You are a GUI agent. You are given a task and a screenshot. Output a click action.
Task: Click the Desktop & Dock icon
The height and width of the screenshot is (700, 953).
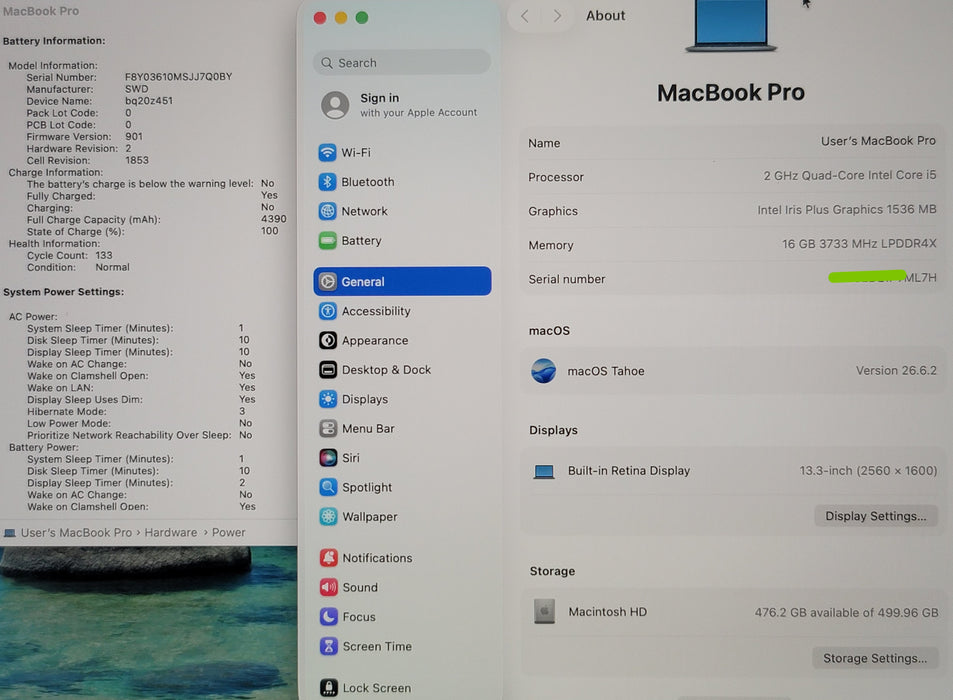coord(328,369)
